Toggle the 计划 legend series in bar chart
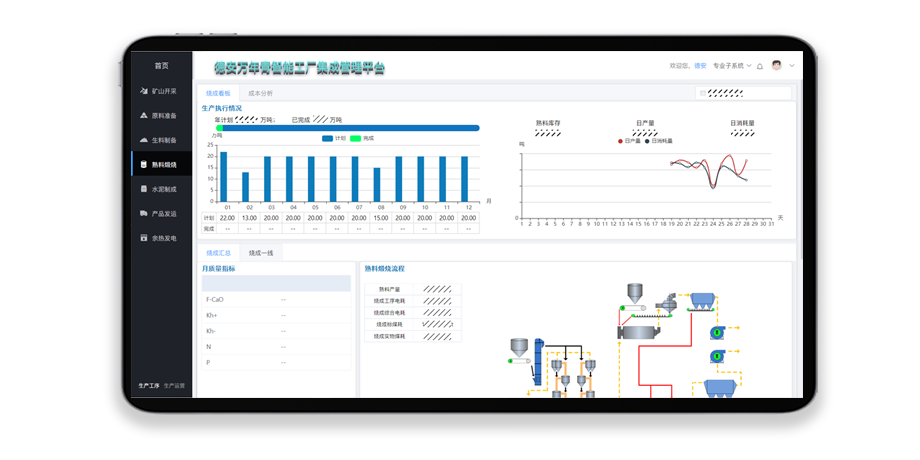This screenshot has height=460, width=920. click(x=334, y=138)
